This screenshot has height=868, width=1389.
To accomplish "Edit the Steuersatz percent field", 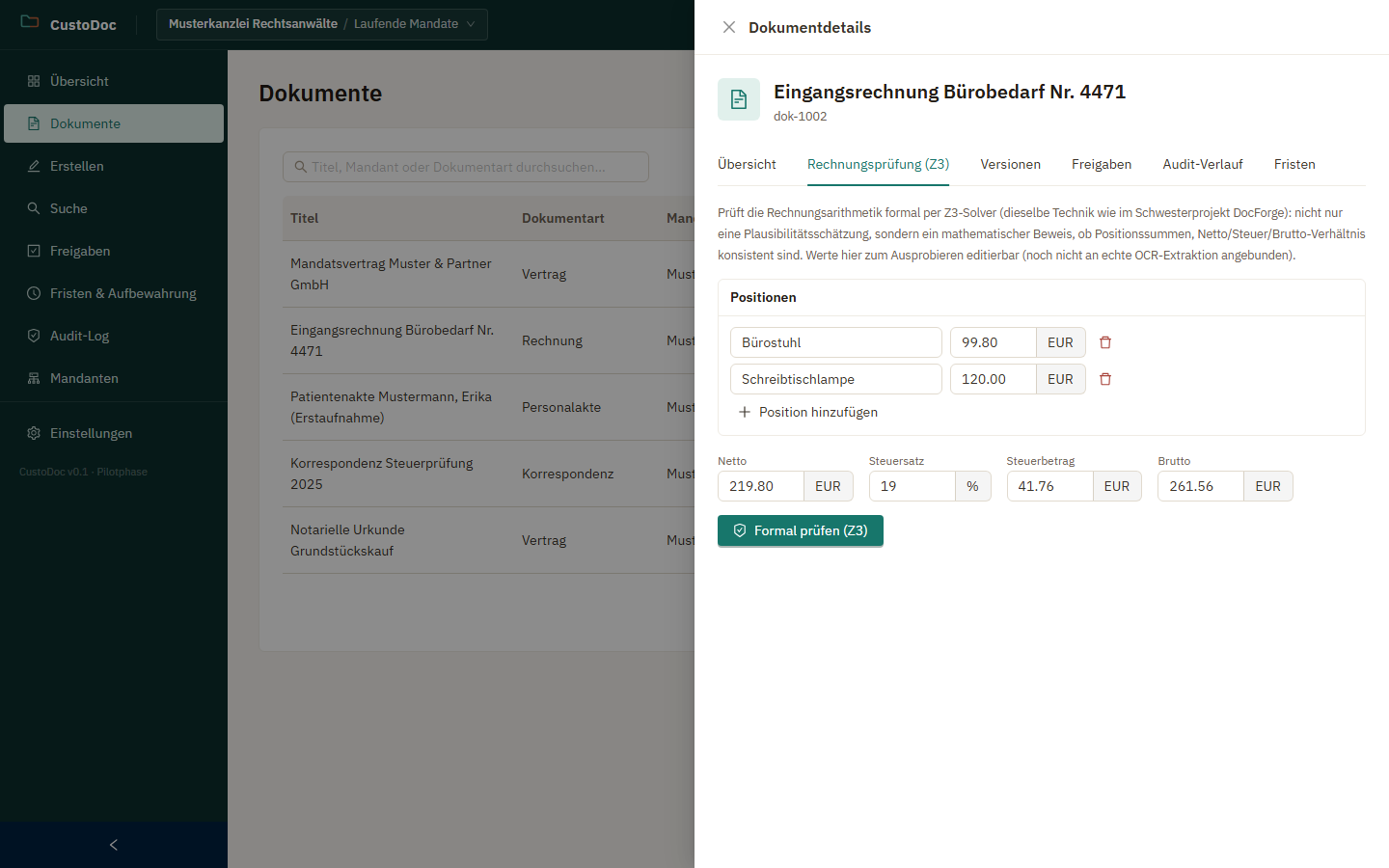I will (x=912, y=486).
